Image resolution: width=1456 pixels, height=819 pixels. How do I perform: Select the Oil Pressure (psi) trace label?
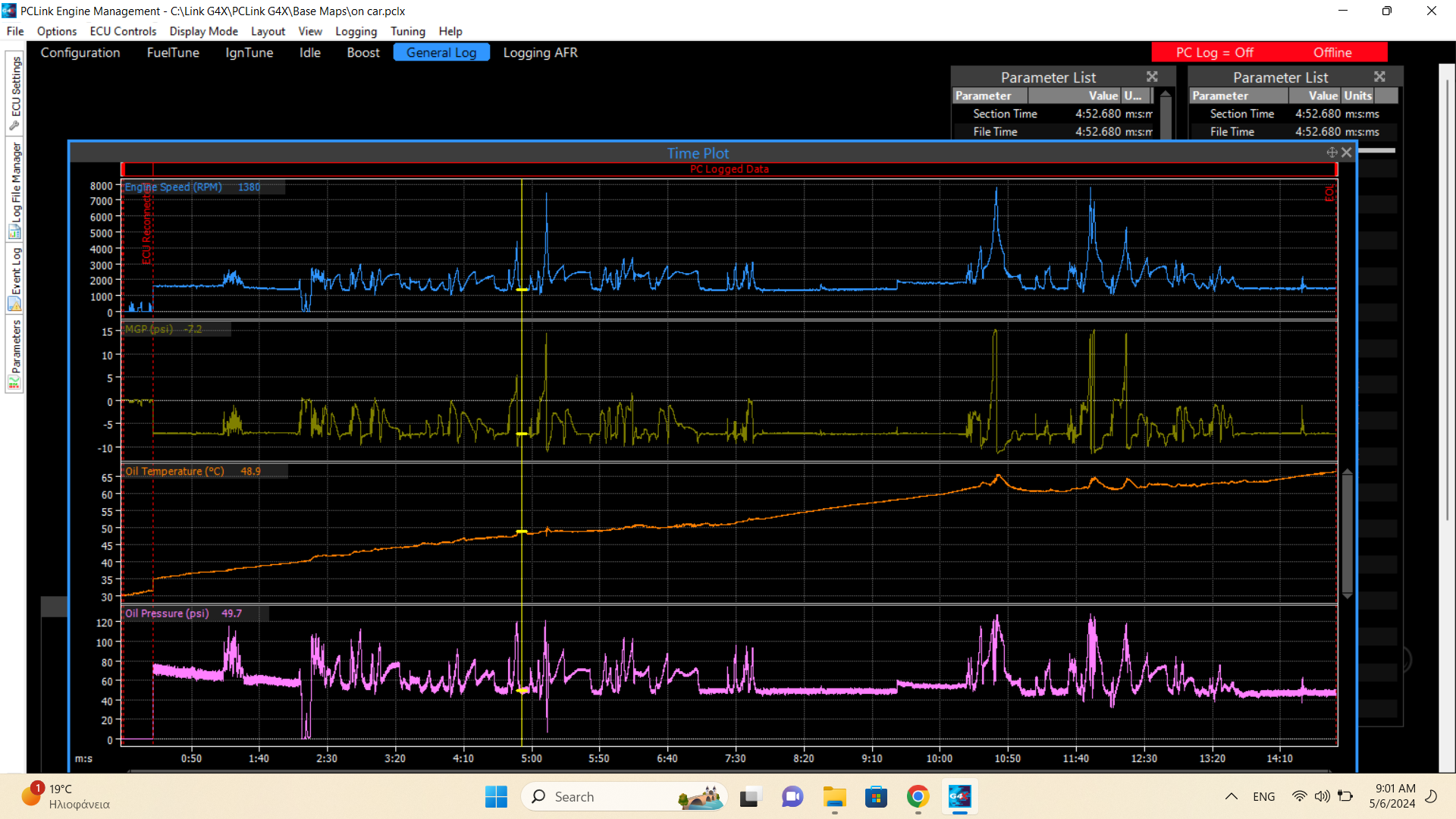167,613
